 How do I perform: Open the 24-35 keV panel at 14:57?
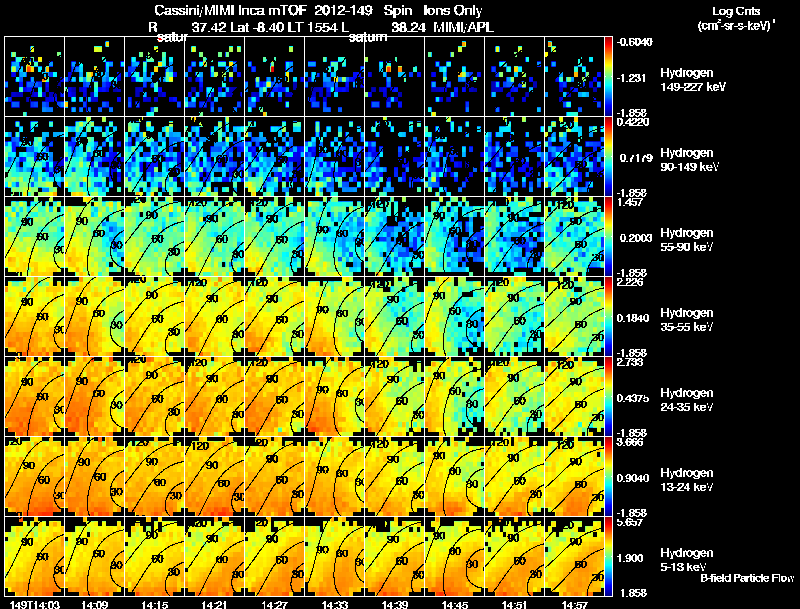point(574,397)
